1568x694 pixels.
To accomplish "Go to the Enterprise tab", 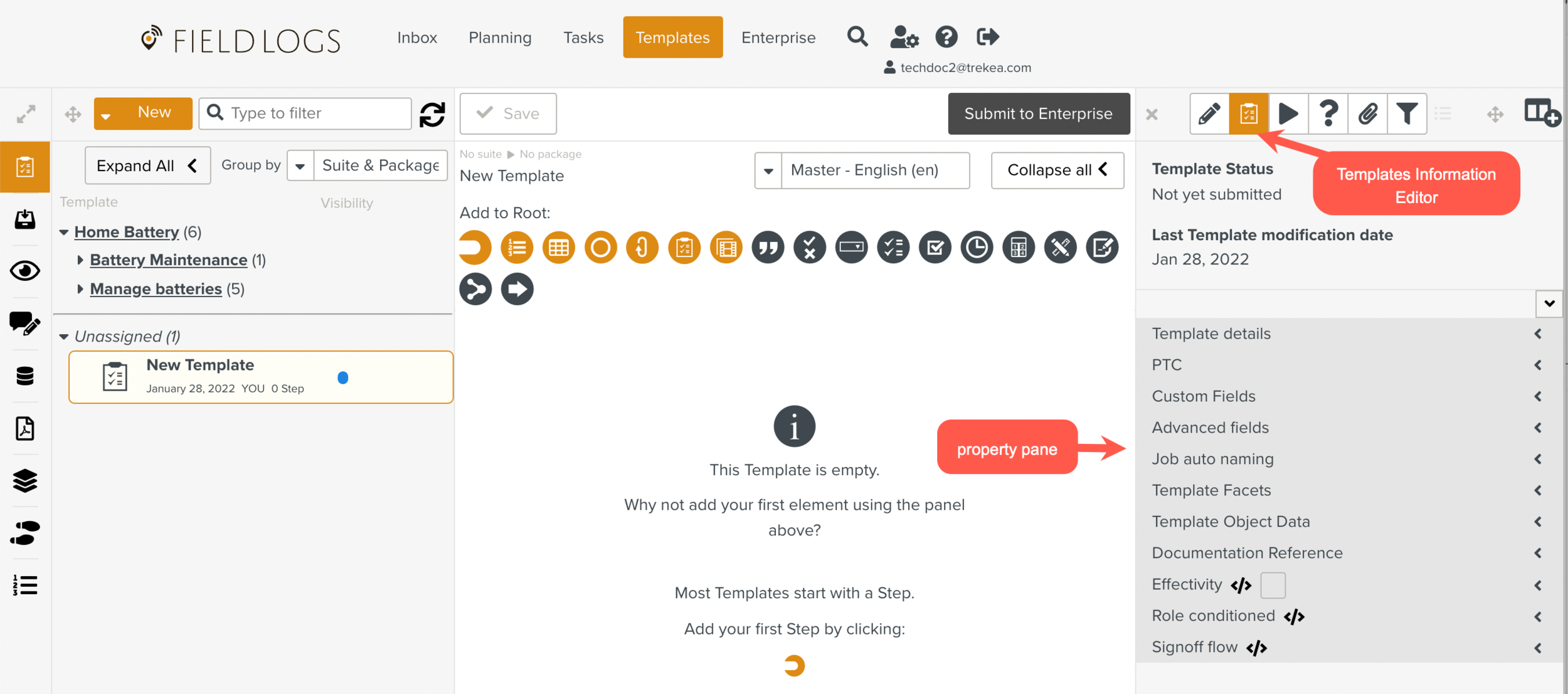I will [778, 38].
